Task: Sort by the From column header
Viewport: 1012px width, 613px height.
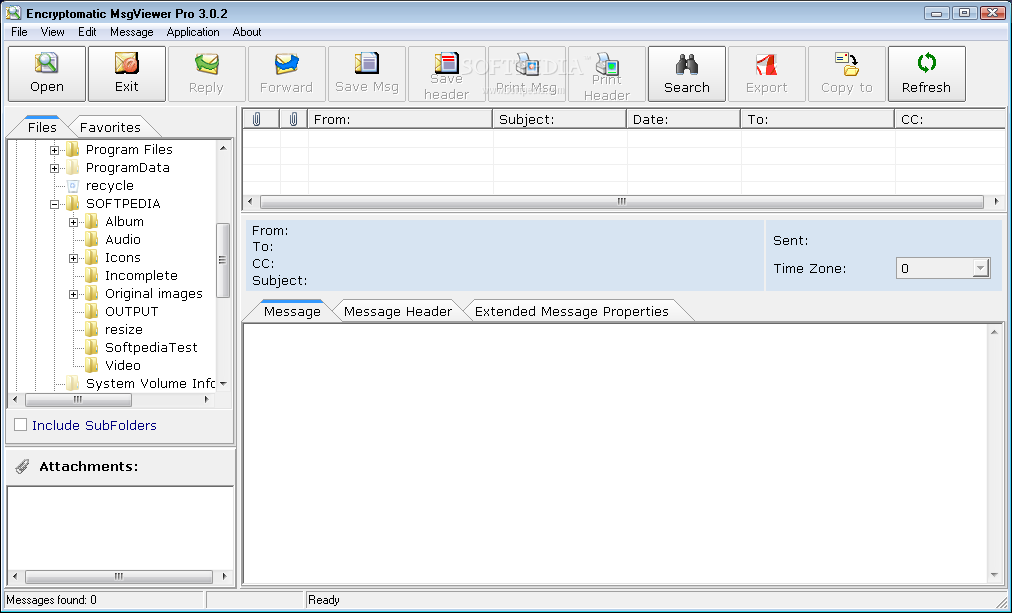Action: pos(400,119)
